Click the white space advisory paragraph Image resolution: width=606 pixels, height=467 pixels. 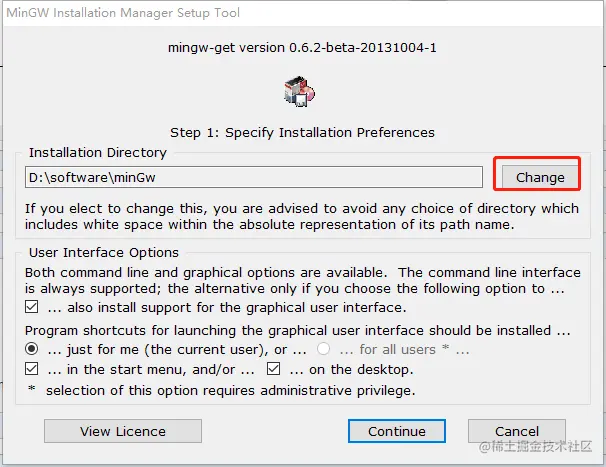302,216
